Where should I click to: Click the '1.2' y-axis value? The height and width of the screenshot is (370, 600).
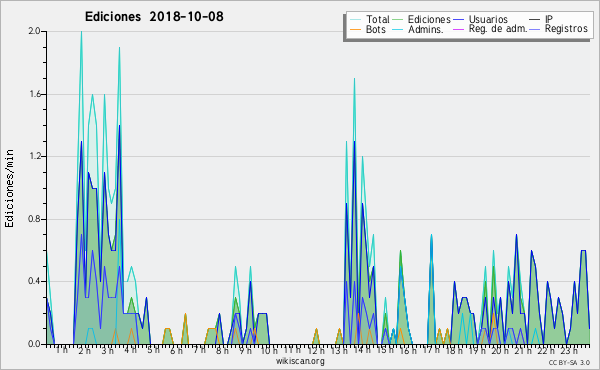coord(35,156)
